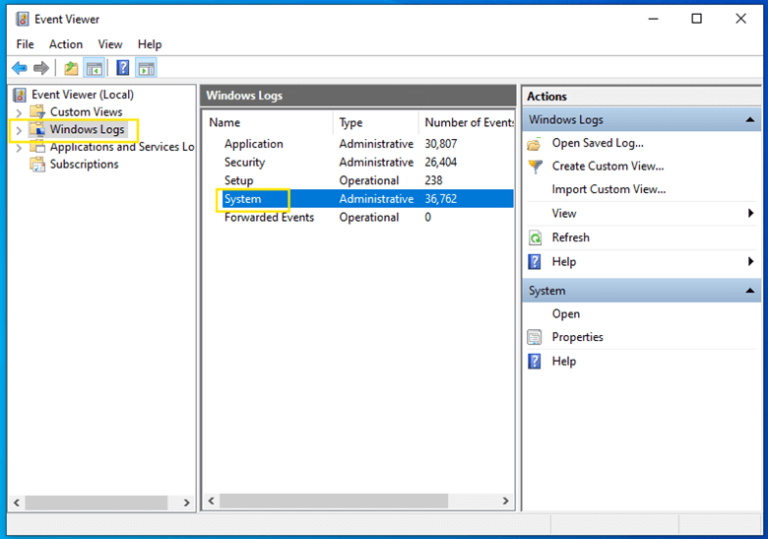Click Import Custom View... action
Image resolution: width=768 pixels, height=539 pixels.
(609, 189)
